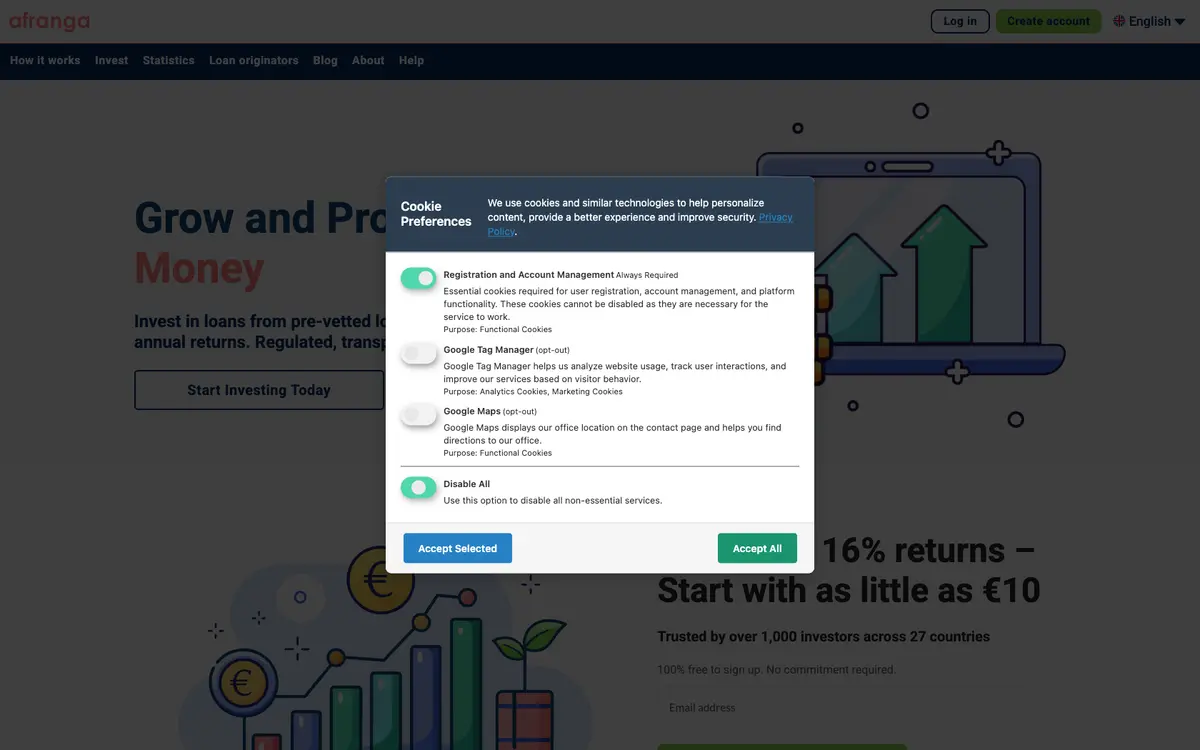Click 'Start with as little as €10' heading
Screen dimensions: 1200x750
click(849, 590)
